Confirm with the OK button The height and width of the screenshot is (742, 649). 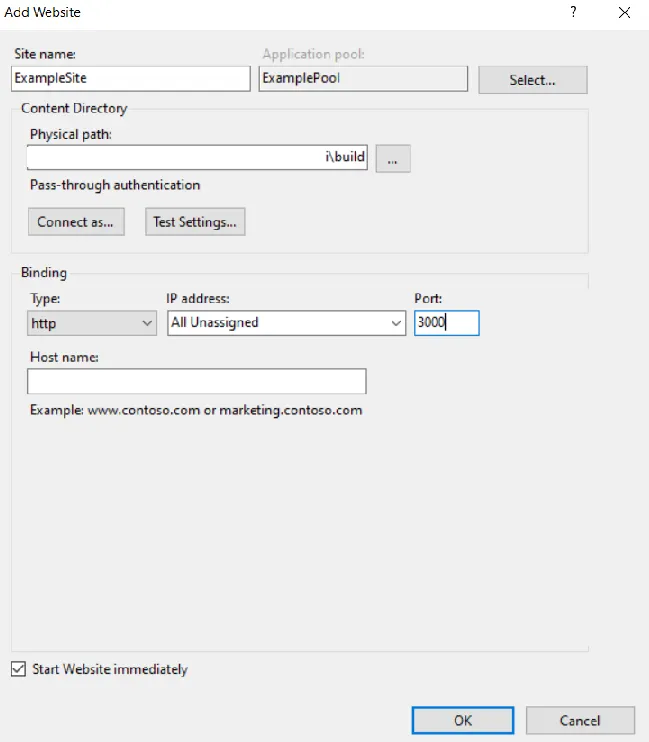click(x=463, y=720)
